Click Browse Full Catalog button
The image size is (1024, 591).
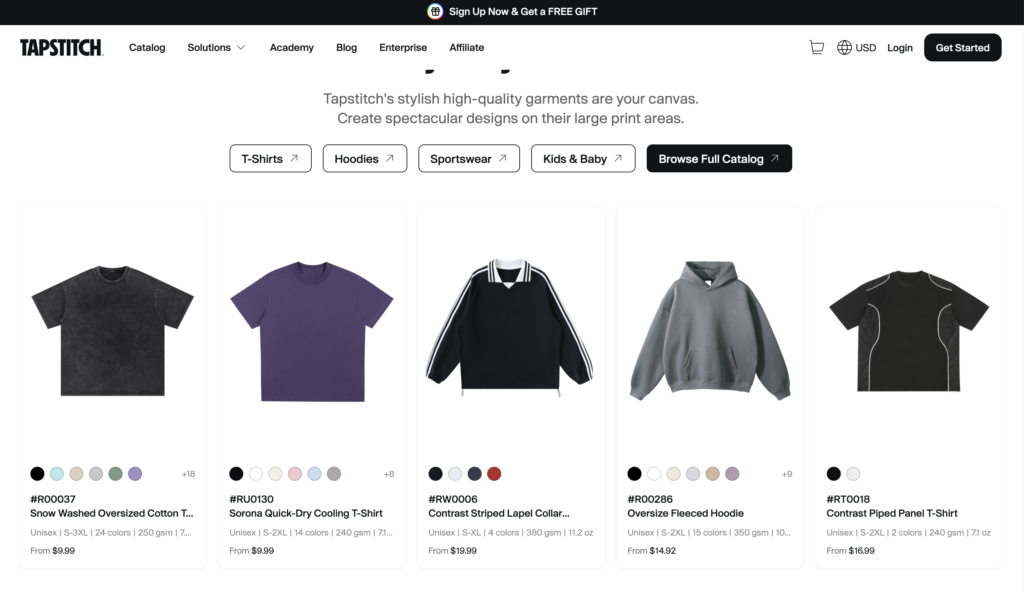(x=719, y=158)
